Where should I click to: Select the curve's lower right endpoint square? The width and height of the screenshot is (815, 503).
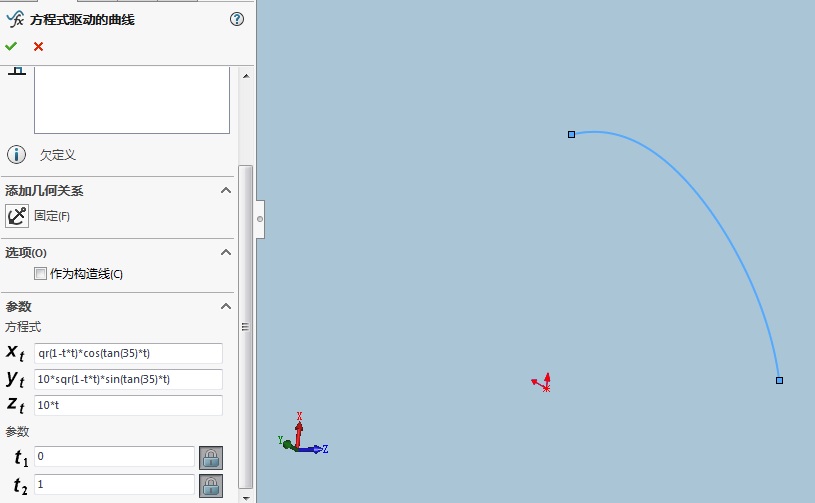tap(779, 380)
